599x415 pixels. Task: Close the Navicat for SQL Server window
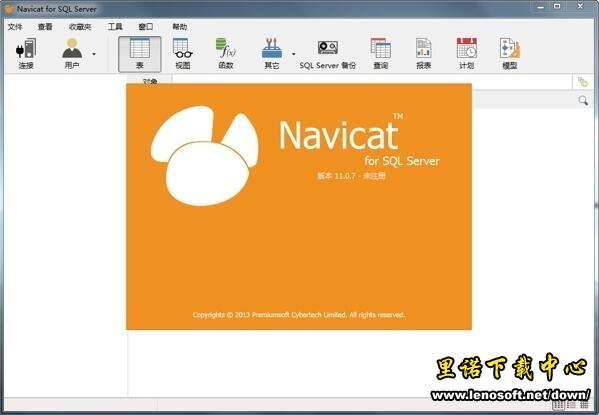point(580,6)
